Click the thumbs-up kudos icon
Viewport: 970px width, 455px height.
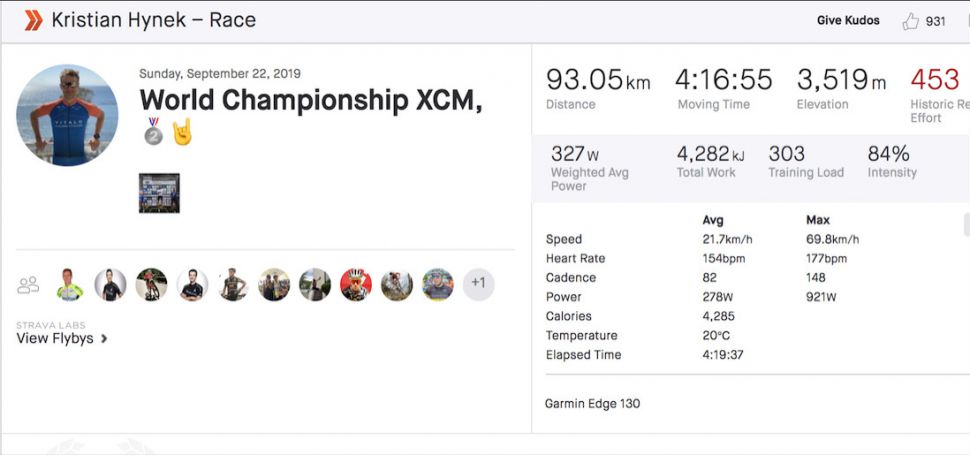pos(910,21)
